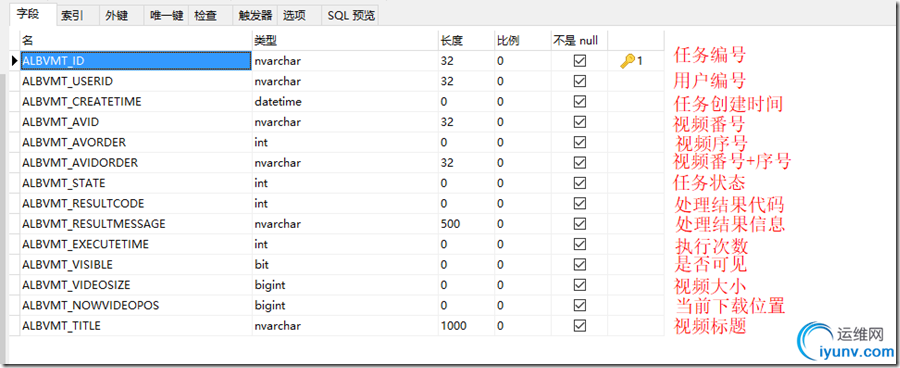Select the ALBVMT_AVID field name

pos(60,122)
